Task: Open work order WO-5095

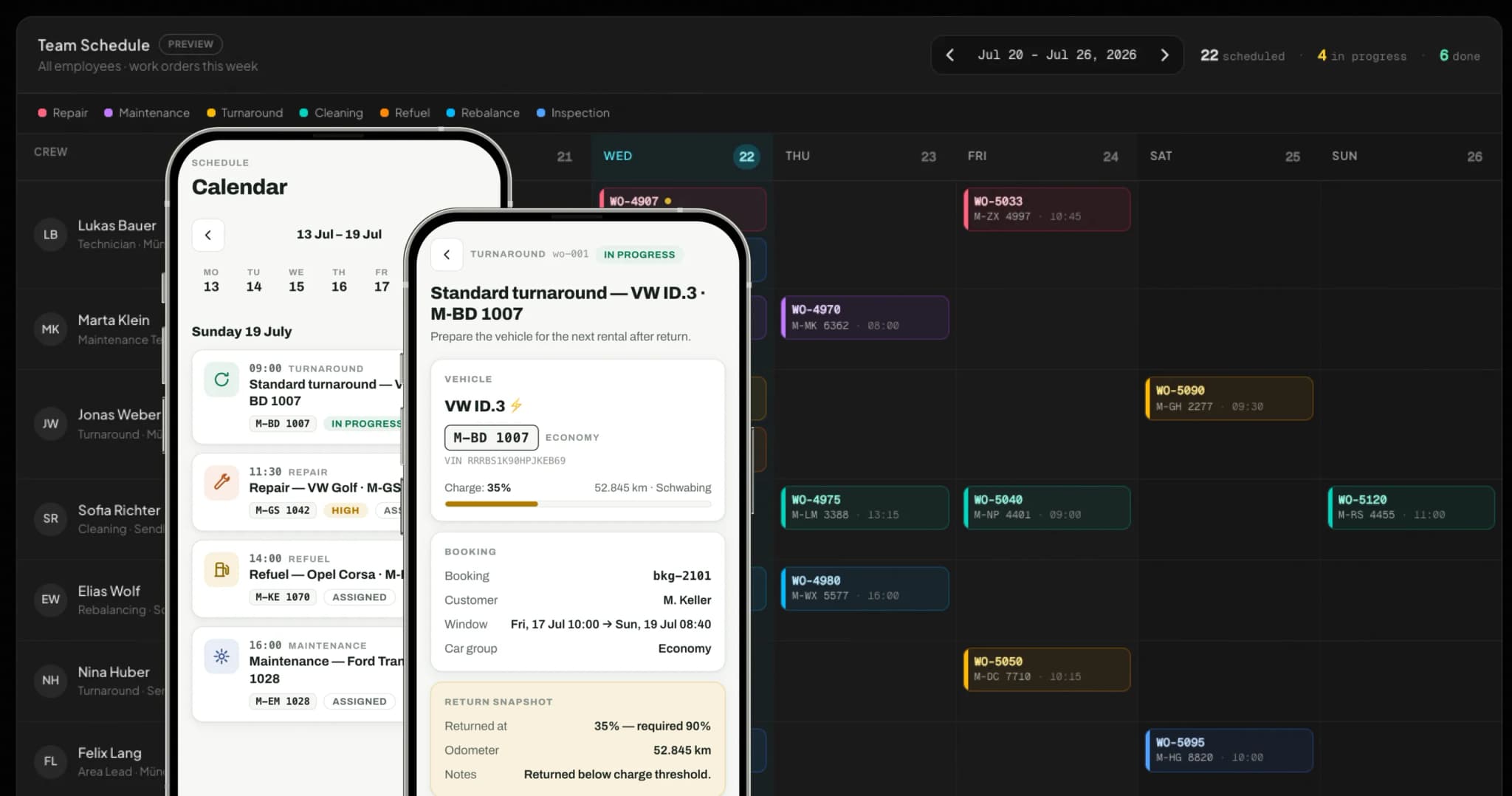Action: tap(1229, 750)
